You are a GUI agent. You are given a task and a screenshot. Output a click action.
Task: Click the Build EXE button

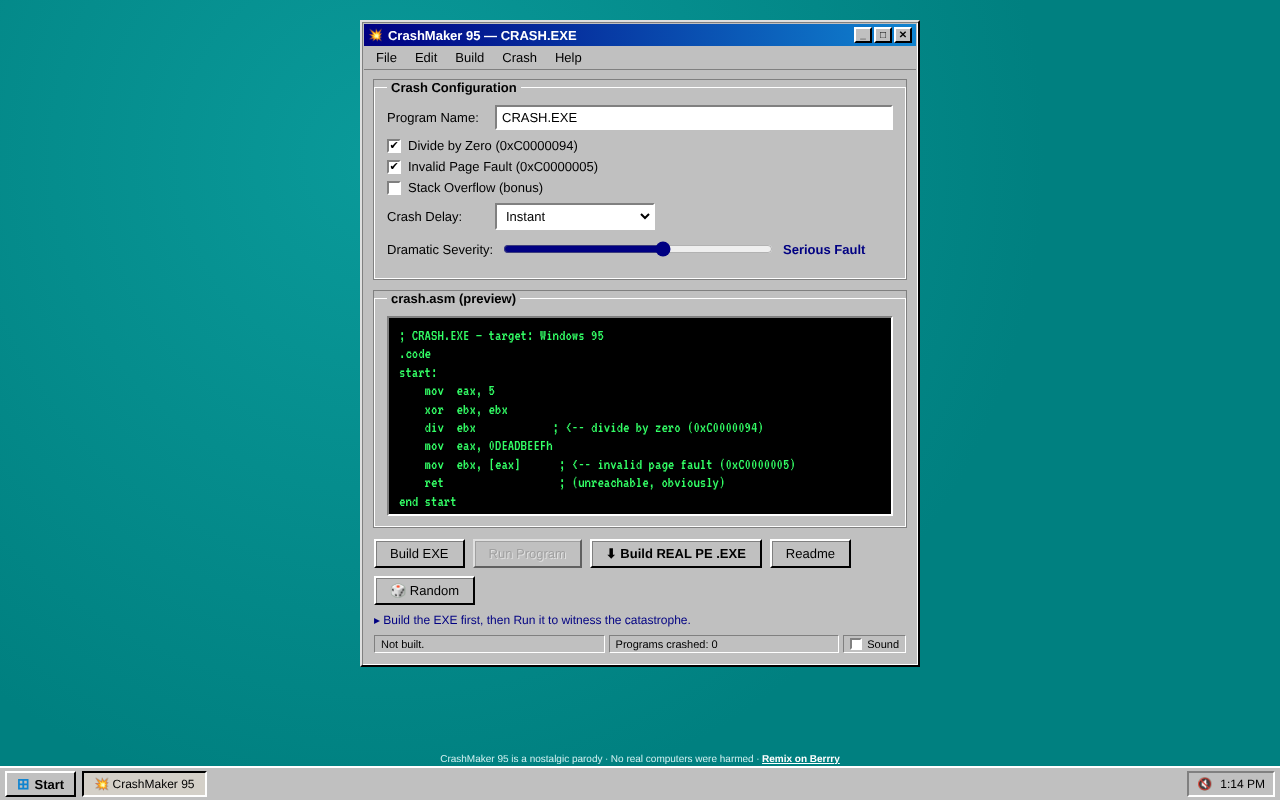[419, 554]
